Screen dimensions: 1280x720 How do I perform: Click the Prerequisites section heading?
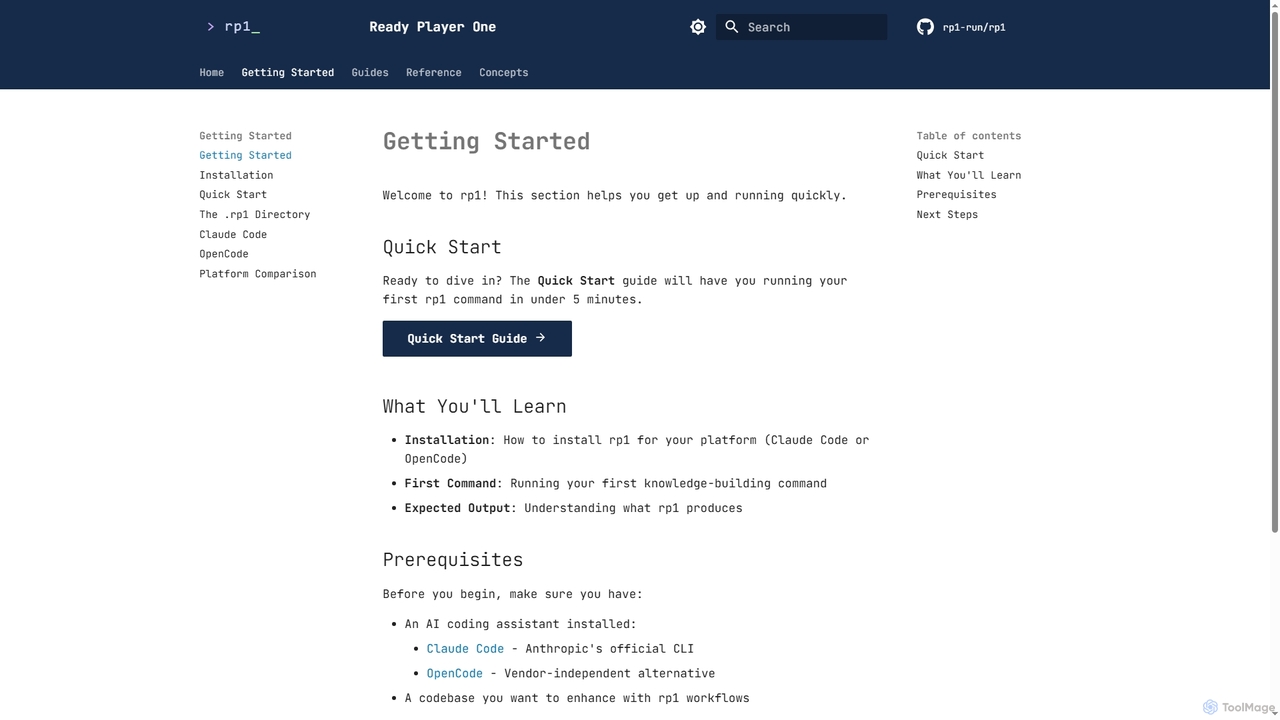click(x=453, y=560)
